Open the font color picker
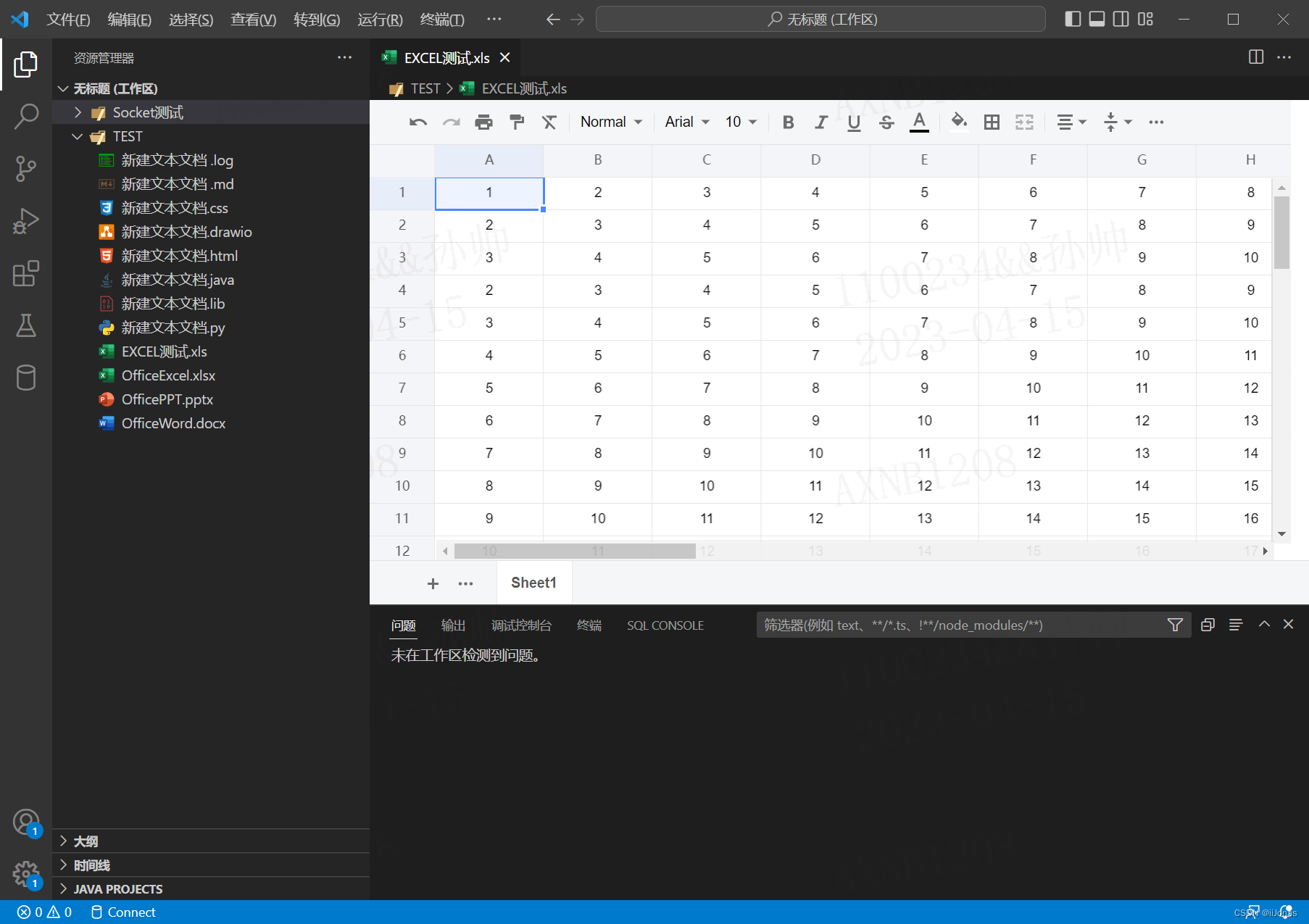This screenshot has width=1309, height=924. 919,122
